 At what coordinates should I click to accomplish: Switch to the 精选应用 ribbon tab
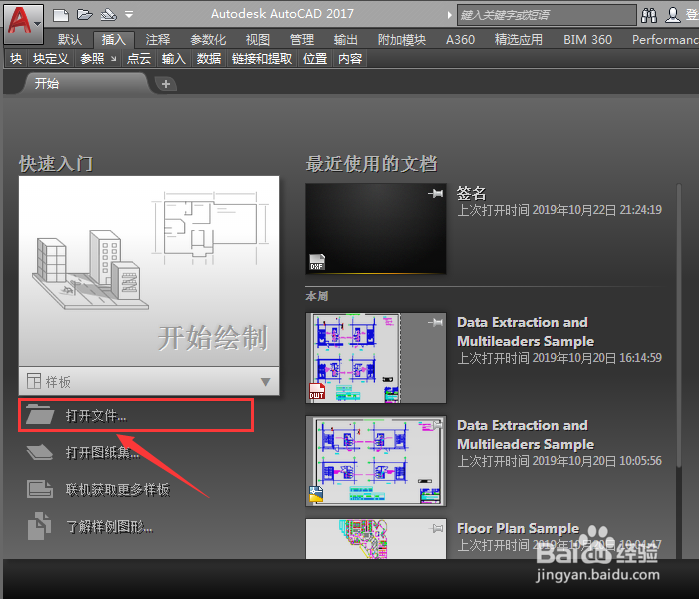519,40
